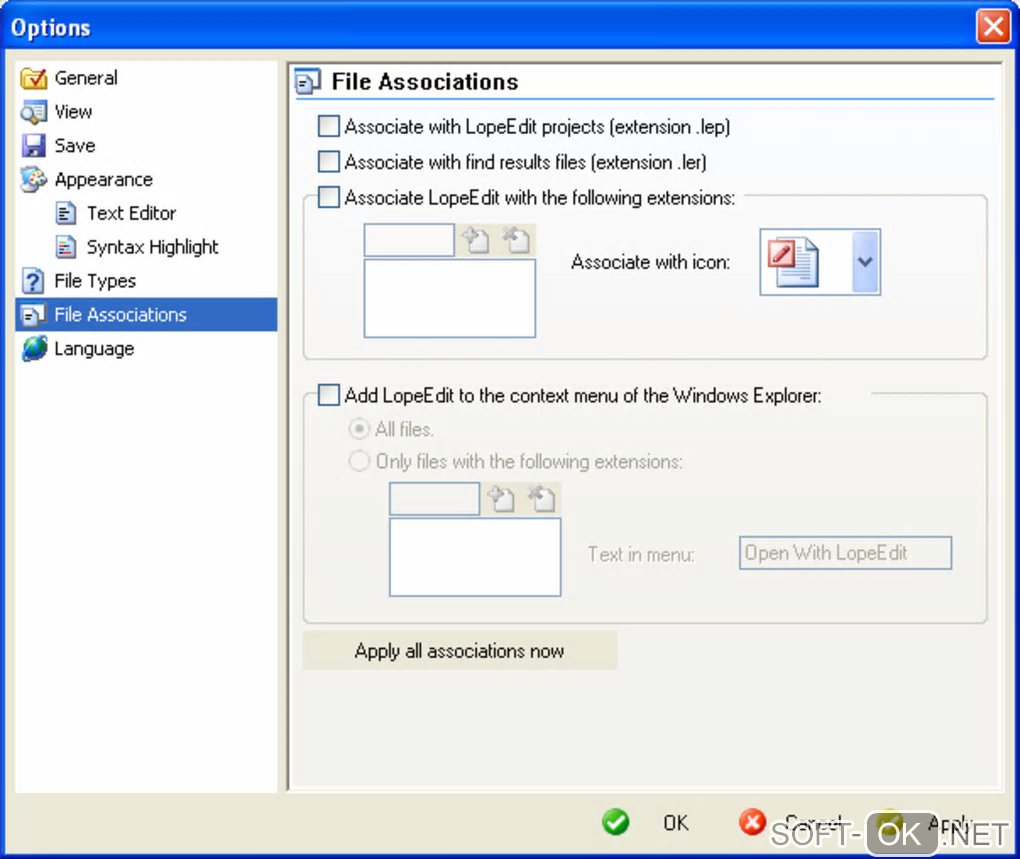This screenshot has height=859, width=1020.
Task: Click the context menu extensions list box
Action: [x=475, y=557]
